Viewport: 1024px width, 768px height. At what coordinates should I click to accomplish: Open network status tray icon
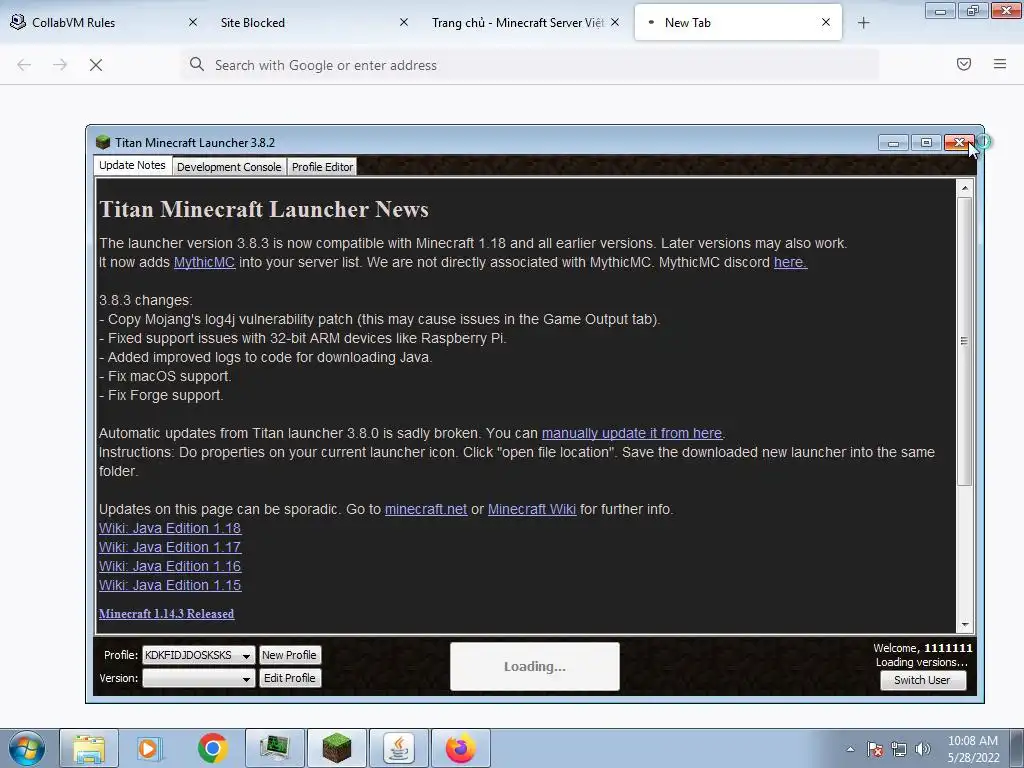pyautogui.click(x=899, y=749)
